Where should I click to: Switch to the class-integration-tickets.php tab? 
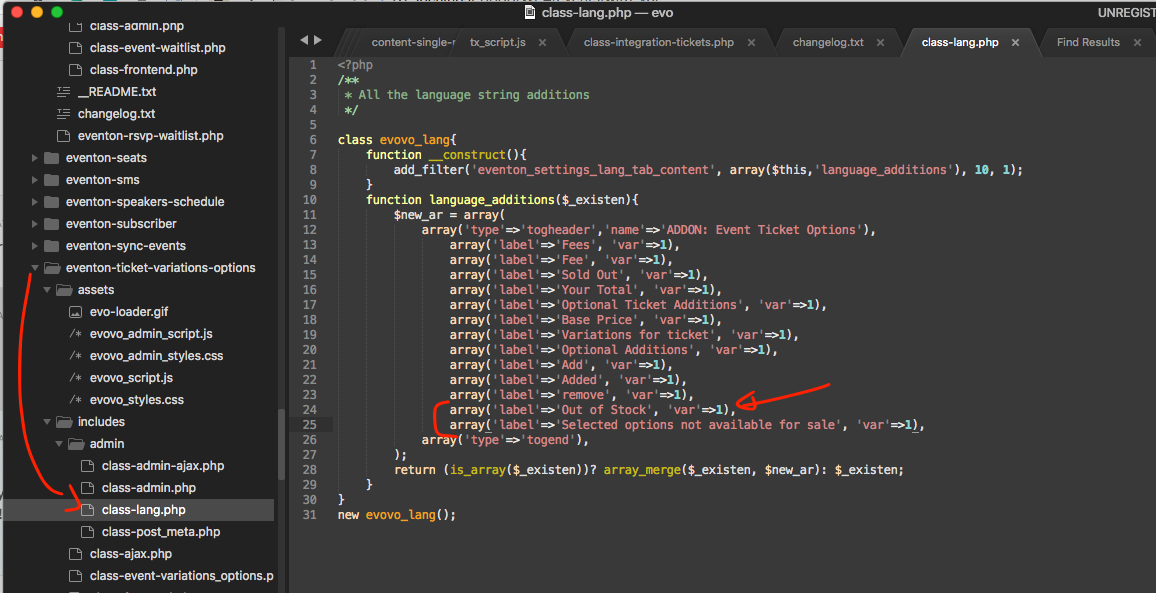(658, 43)
